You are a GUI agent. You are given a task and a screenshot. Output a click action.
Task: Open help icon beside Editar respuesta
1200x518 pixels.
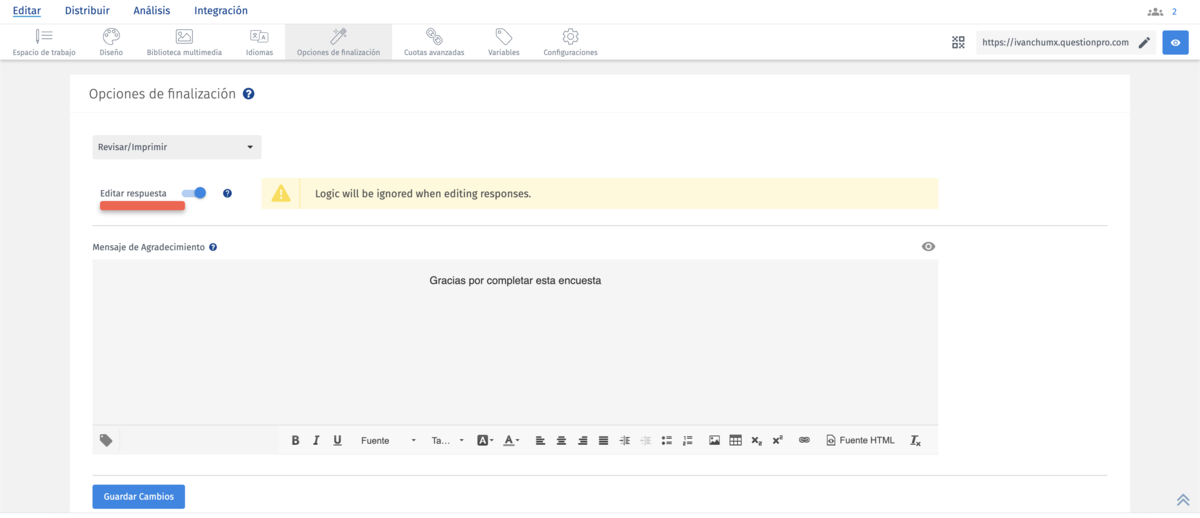pyautogui.click(x=227, y=193)
